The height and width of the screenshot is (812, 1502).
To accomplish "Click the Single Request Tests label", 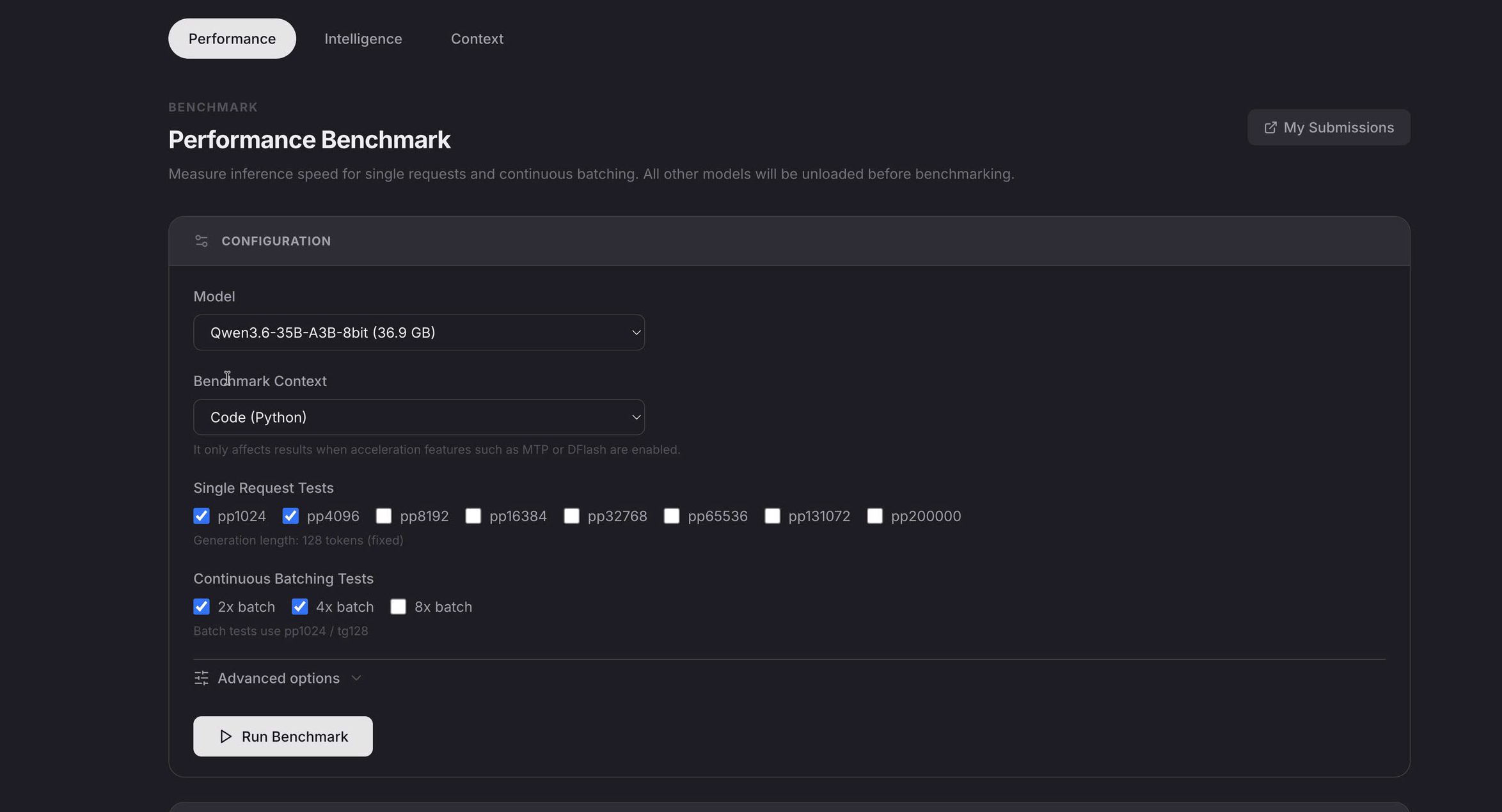I will [264, 488].
